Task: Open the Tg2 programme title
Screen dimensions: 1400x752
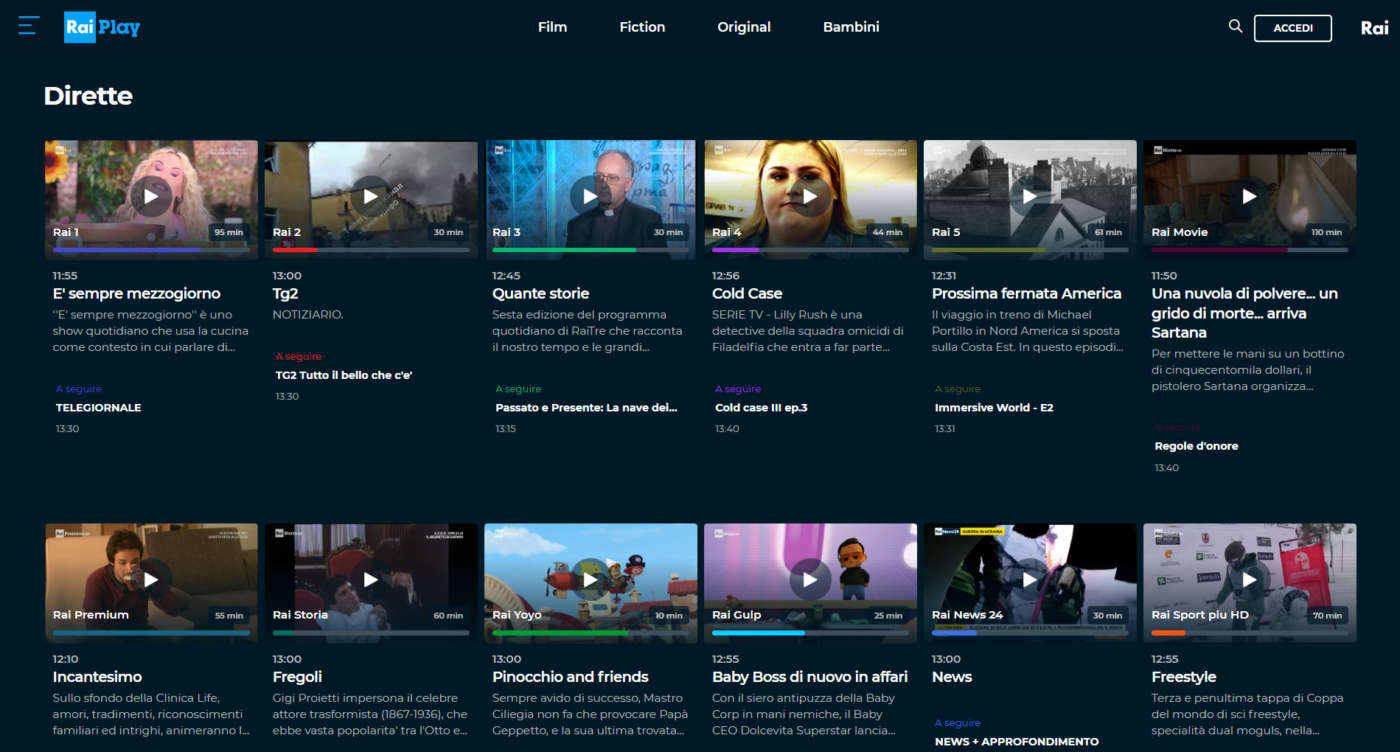Action: (x=286, y=294)
